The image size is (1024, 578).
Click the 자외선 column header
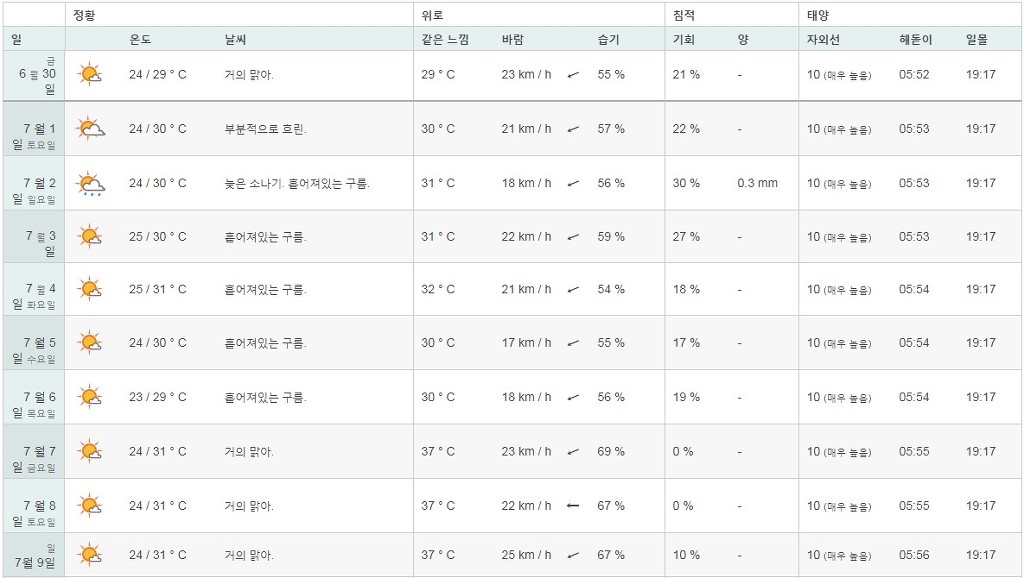coord(823,40)
